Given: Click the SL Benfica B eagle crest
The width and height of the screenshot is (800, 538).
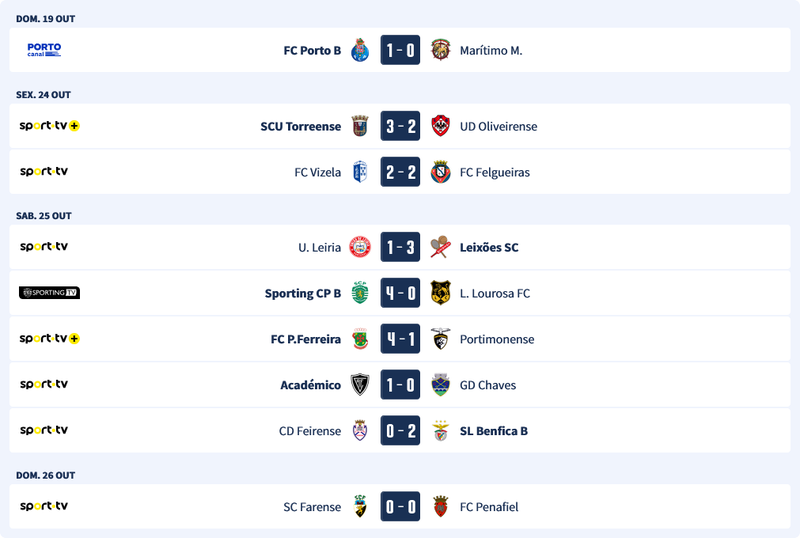Looking at the screenshot, I should click(440, 431).
